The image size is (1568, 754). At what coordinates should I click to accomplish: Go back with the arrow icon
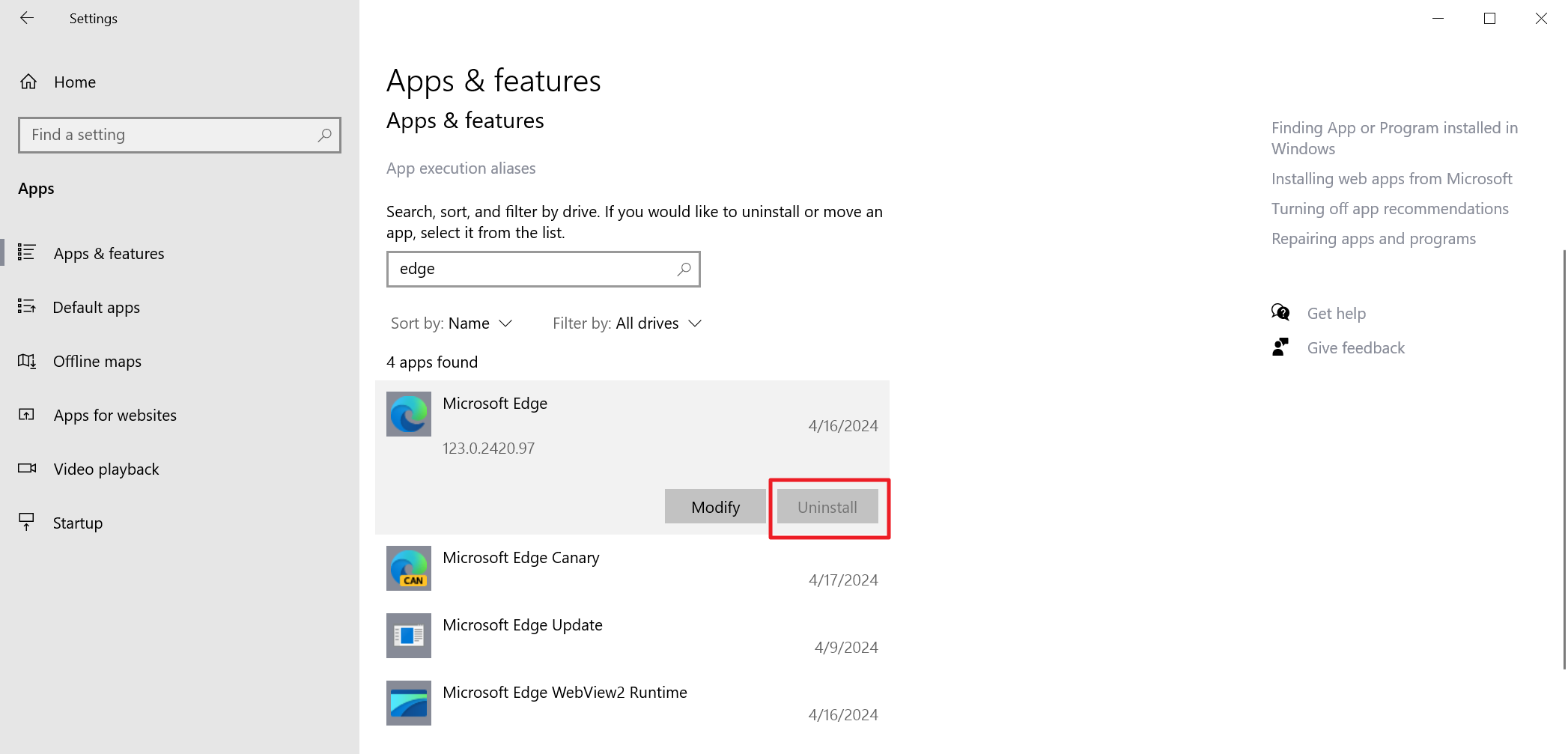coord(27,18)
